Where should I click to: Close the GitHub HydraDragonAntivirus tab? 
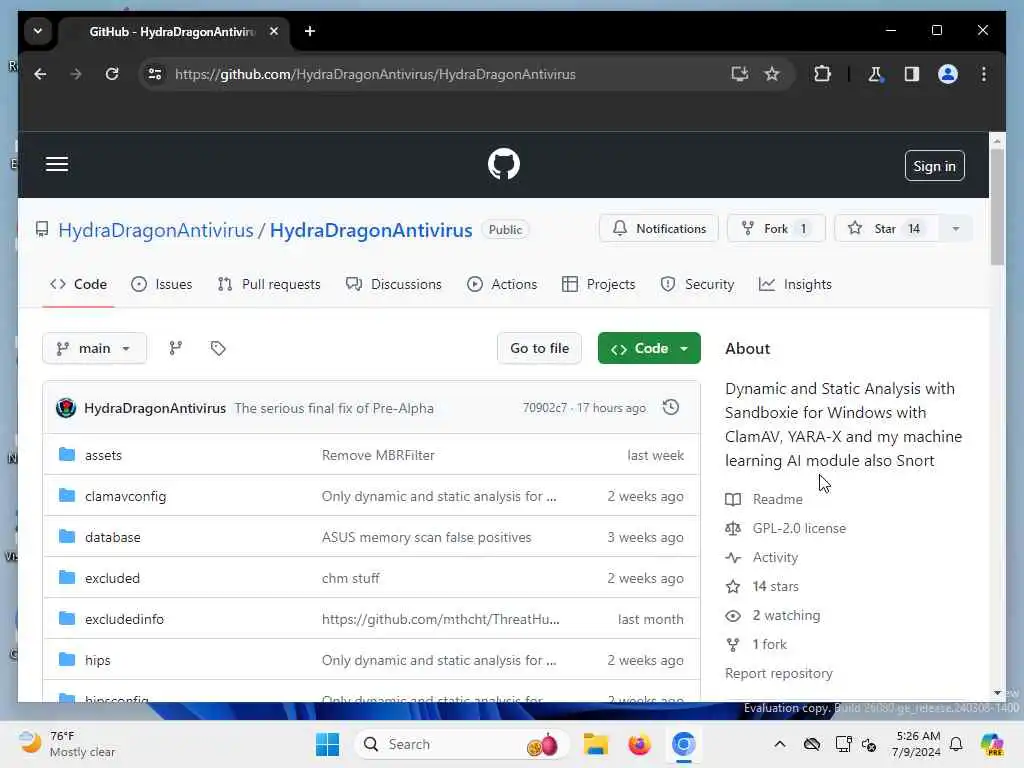274,31
